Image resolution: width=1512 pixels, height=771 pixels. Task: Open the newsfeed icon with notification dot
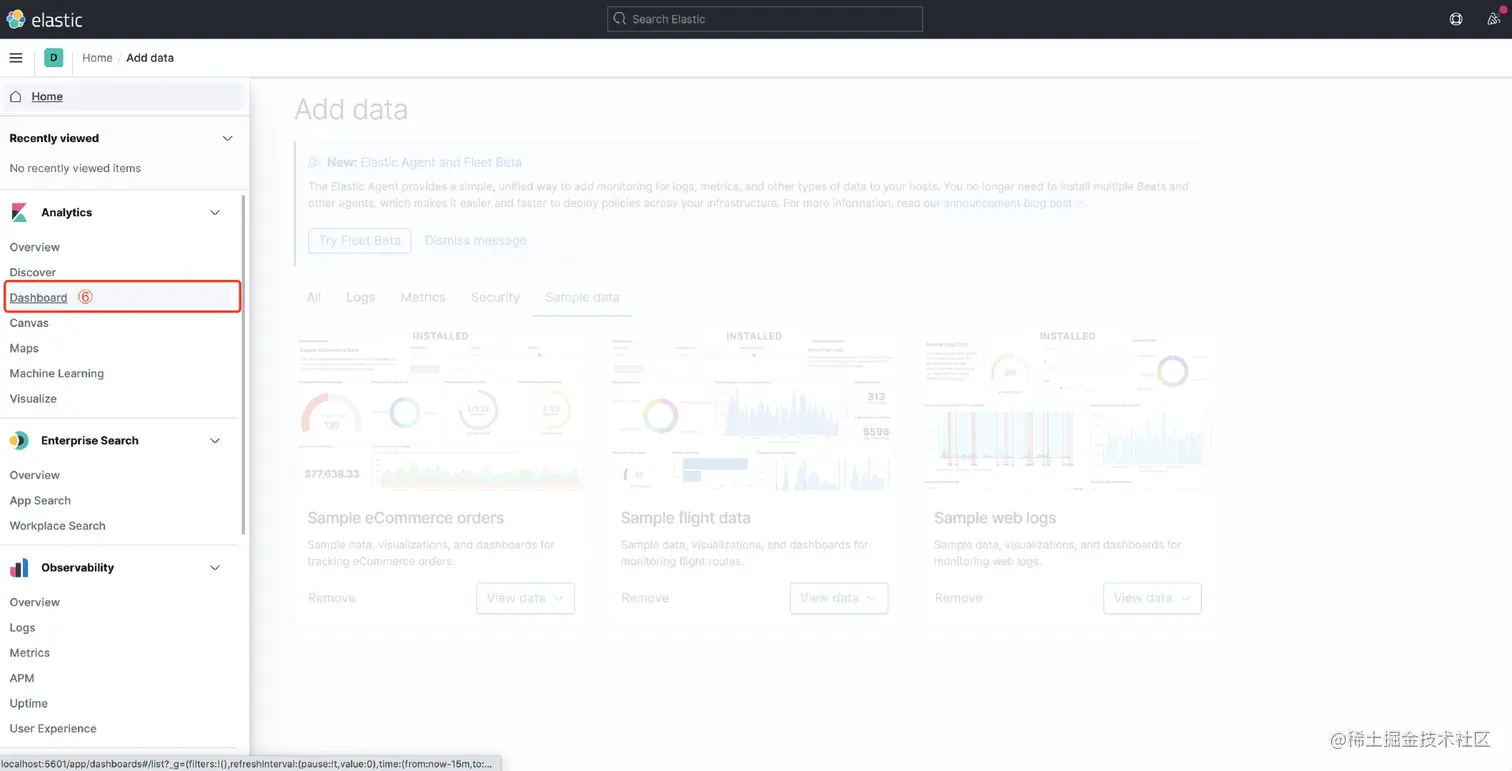(1494, 19)
